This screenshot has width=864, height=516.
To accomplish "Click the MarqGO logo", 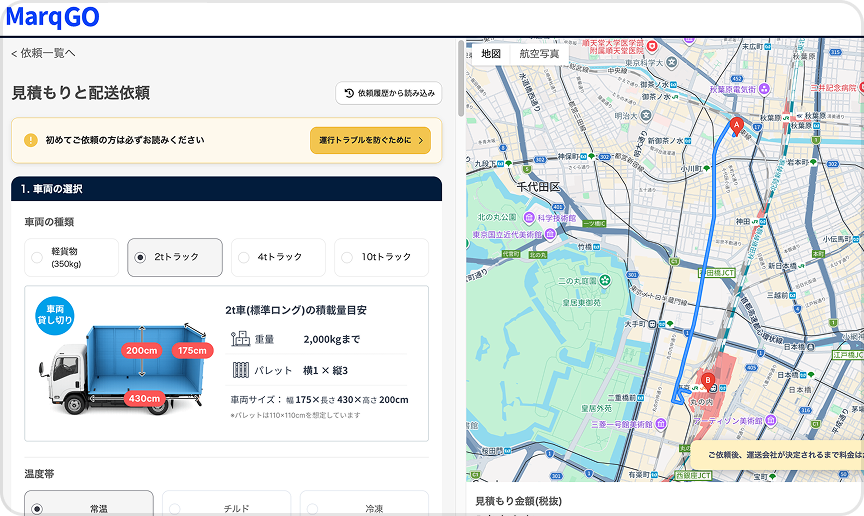I will pos(52,17).
